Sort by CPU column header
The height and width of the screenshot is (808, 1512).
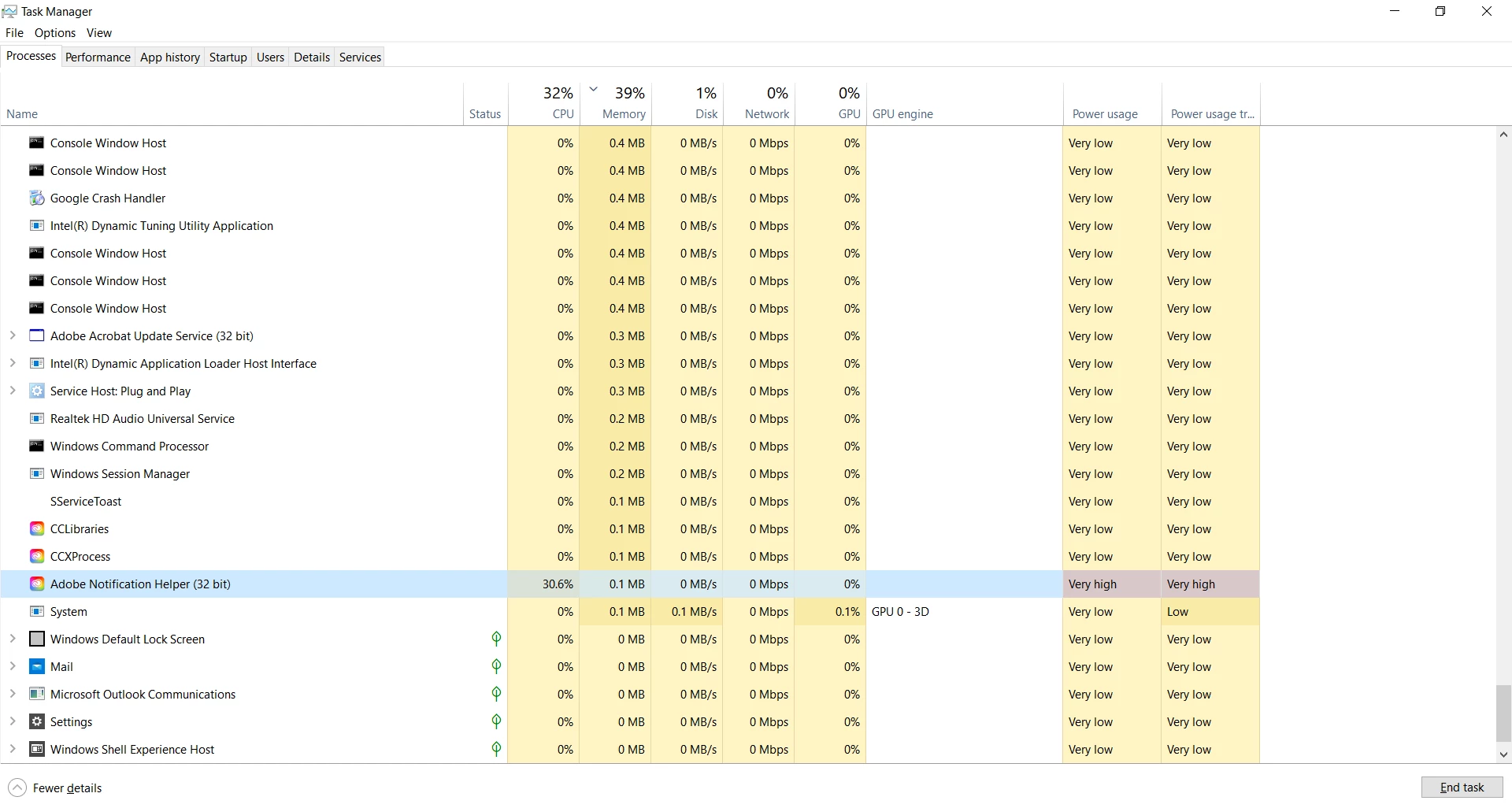point(544,103)
